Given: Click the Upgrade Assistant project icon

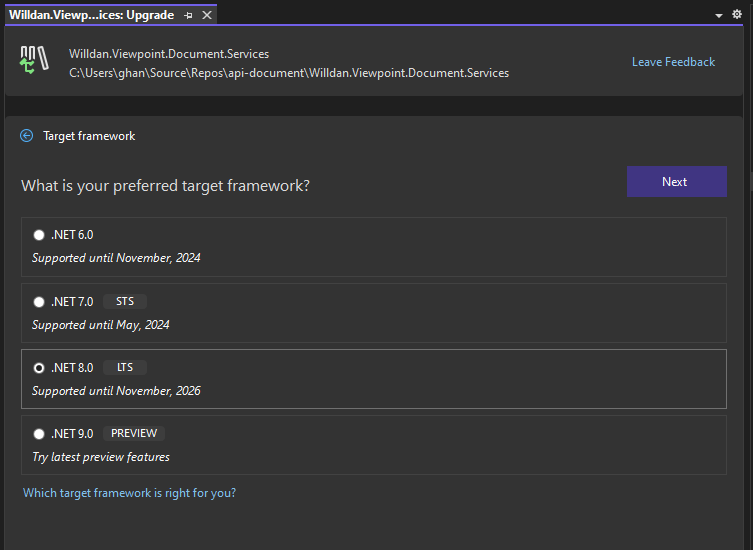Looking at the screenshot, I should tap(34, 61).
